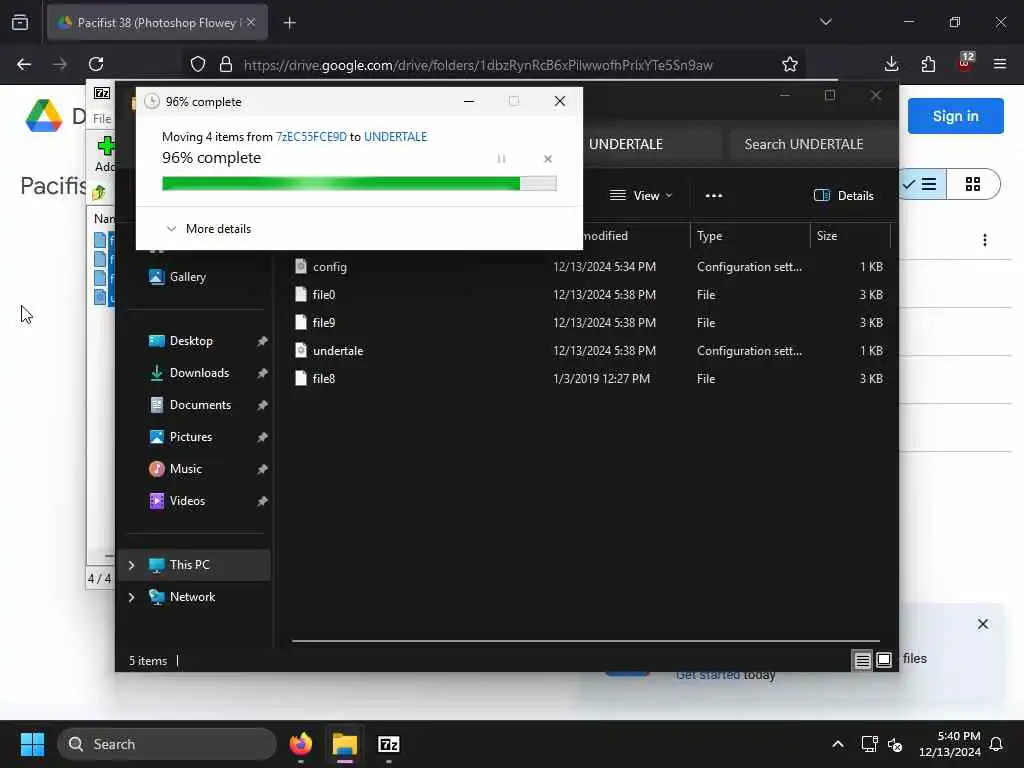Select the file named file8

tap(324, 379)
